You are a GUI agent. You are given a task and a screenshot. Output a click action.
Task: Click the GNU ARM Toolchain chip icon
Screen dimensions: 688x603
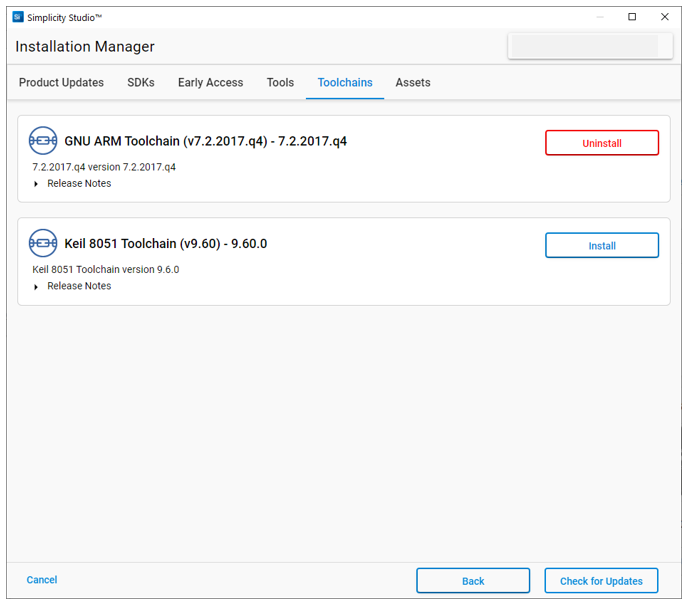pyautogui.click(x=43, y=141)
